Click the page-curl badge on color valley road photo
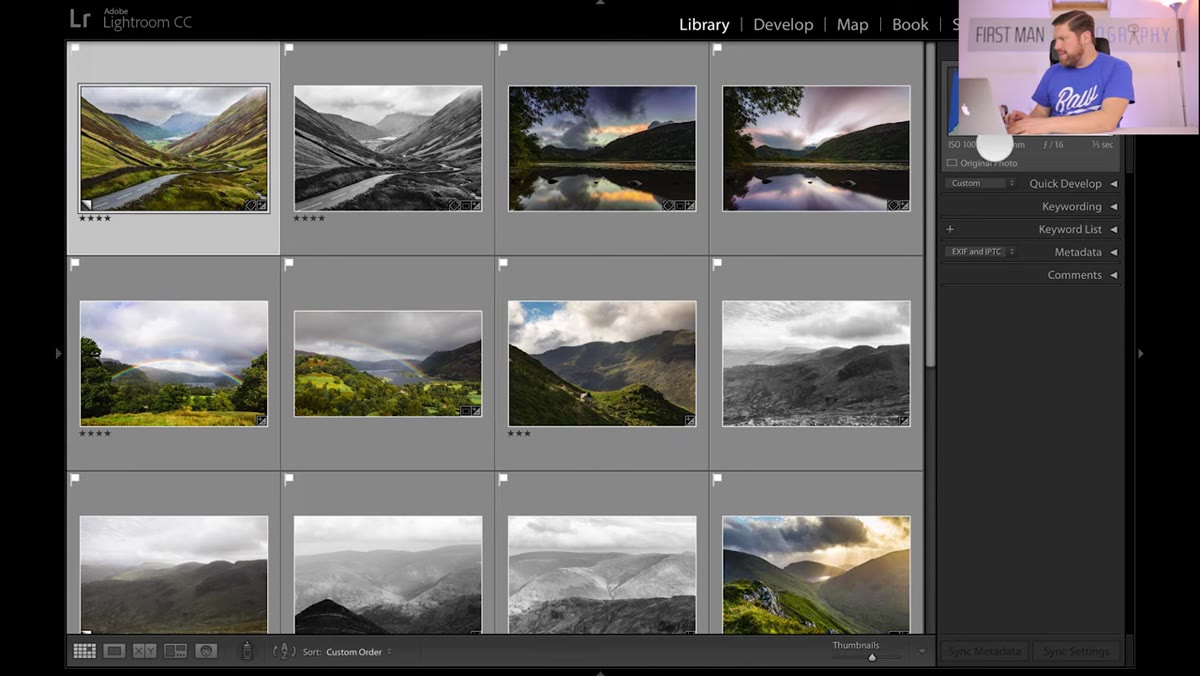 click(86, 205)
